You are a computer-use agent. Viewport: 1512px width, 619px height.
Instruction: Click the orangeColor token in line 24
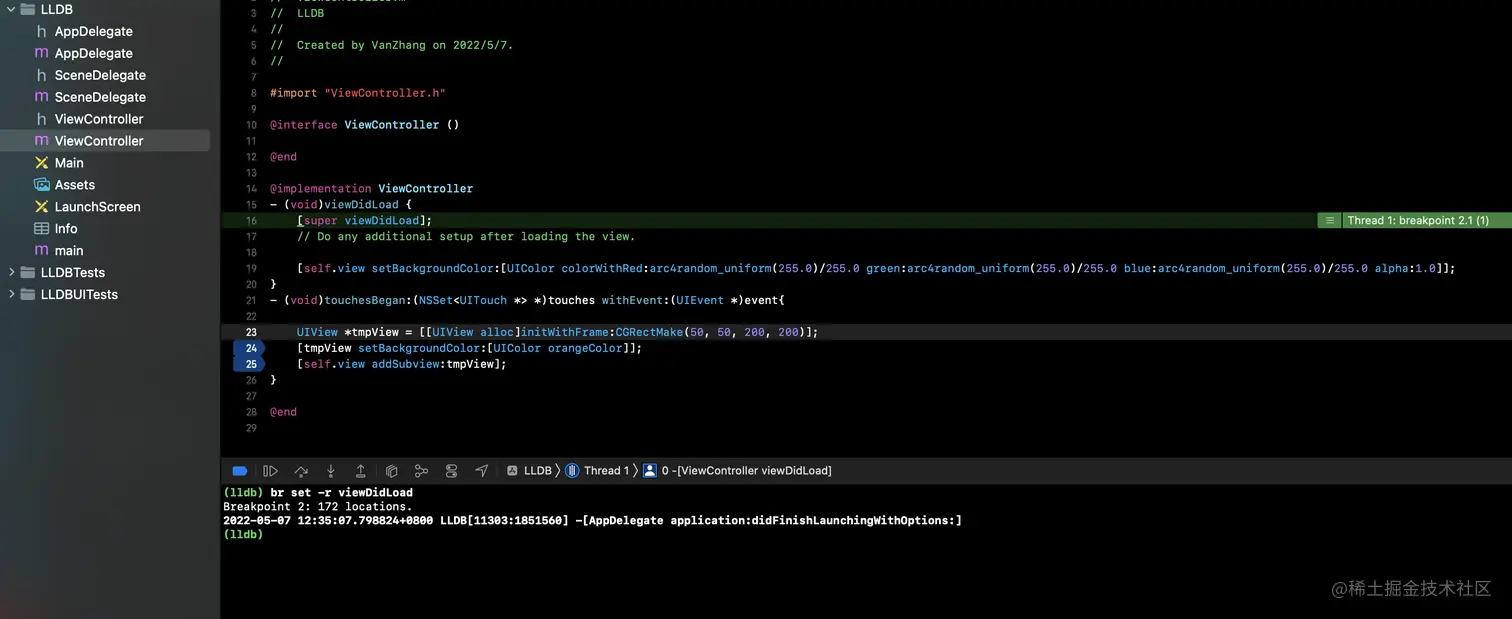point(584,348)
